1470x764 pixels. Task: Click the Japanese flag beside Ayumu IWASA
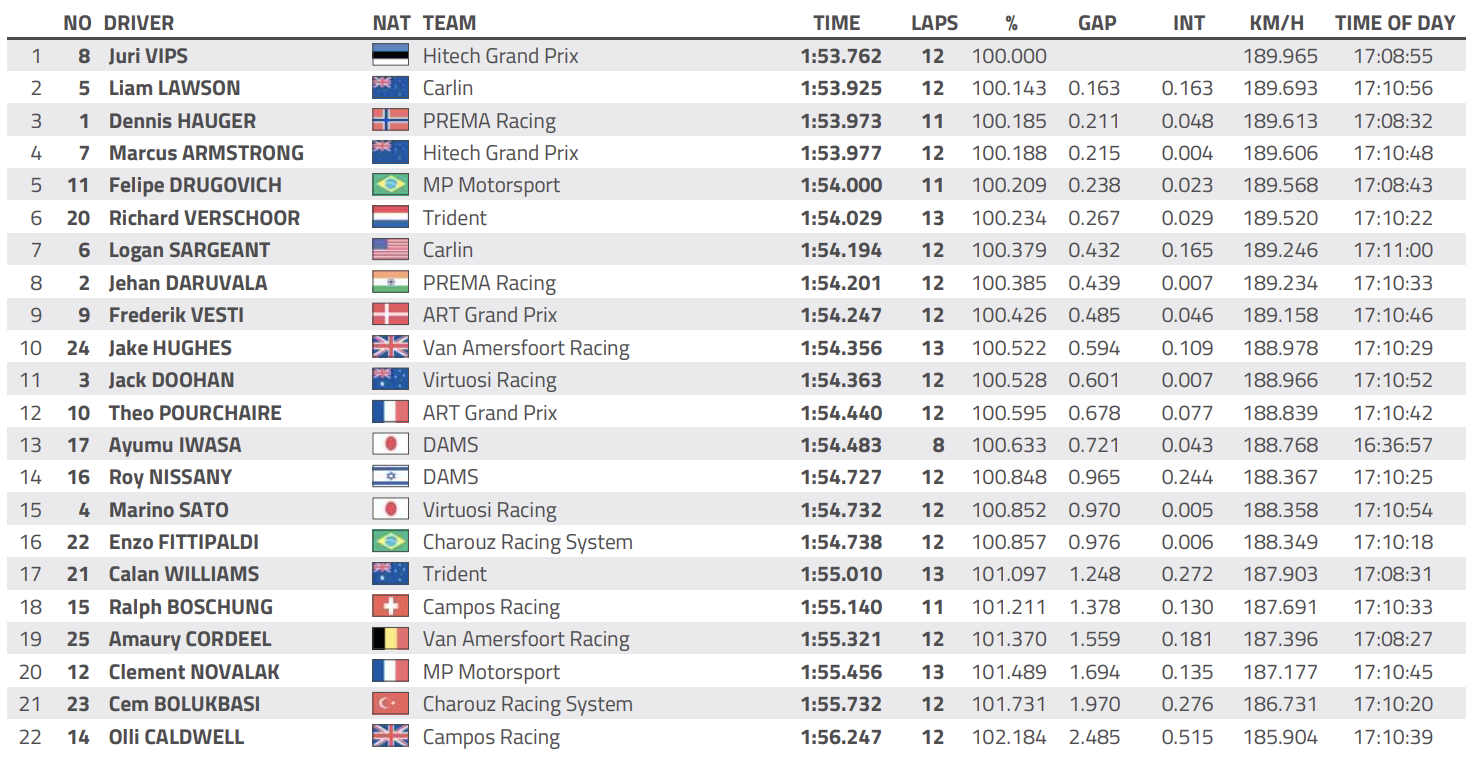point(390,445)
